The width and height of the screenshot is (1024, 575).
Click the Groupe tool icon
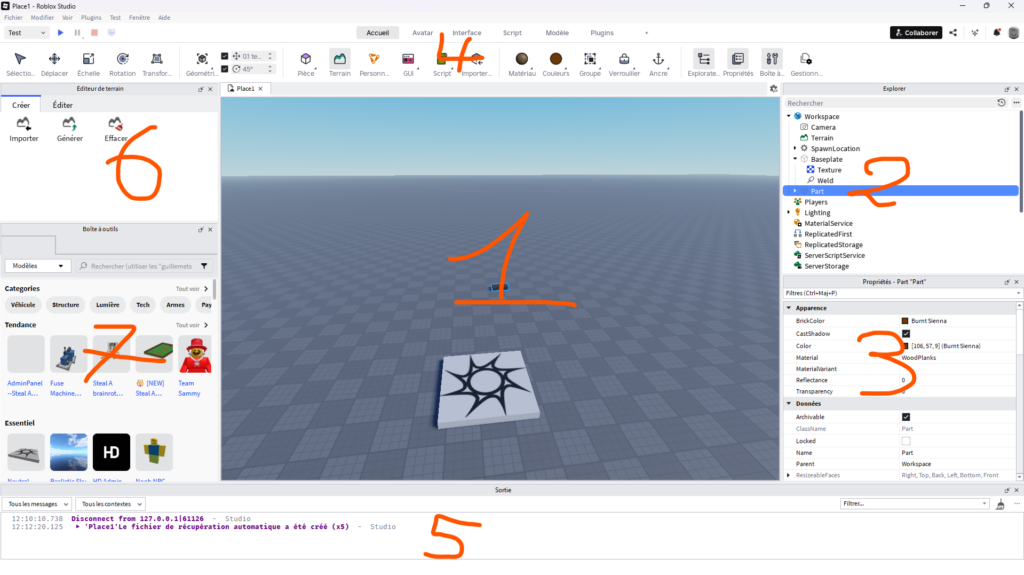(x=590, y=59)
